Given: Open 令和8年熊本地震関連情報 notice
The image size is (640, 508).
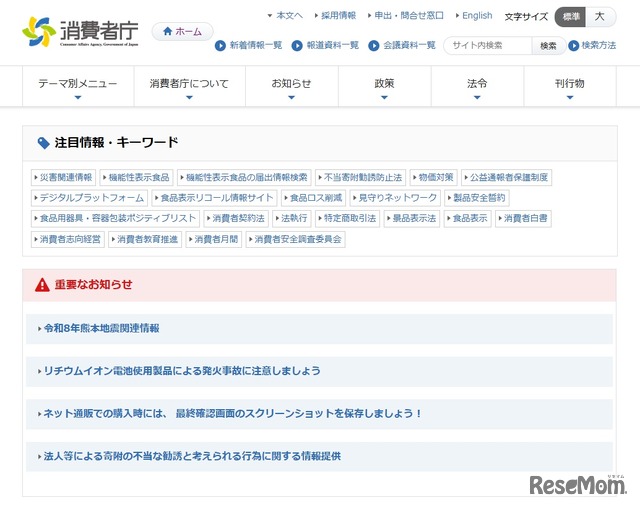Looking at the screenshot, I should pos(319,329).
